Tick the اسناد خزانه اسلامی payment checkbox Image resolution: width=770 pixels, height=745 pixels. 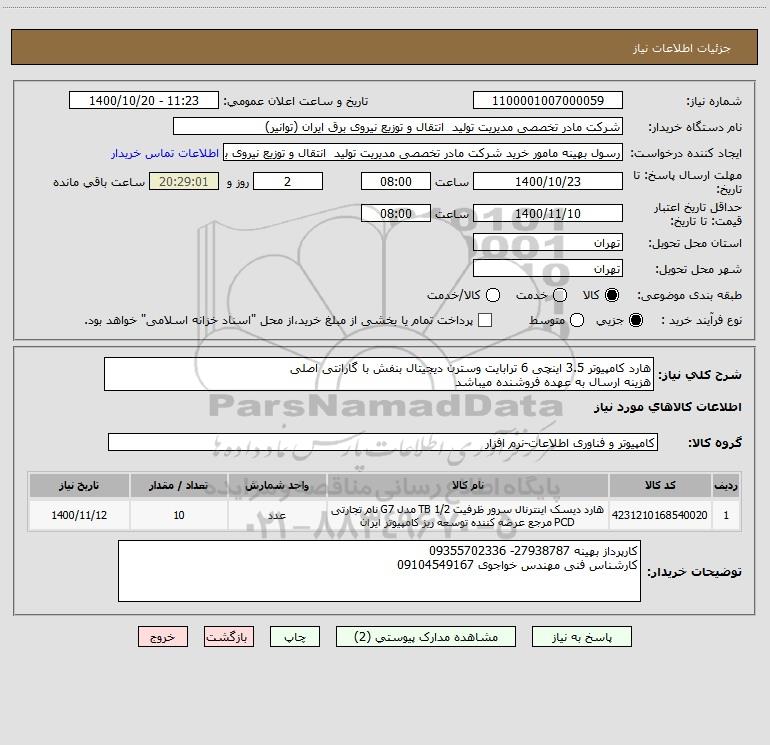coord(485,320)
